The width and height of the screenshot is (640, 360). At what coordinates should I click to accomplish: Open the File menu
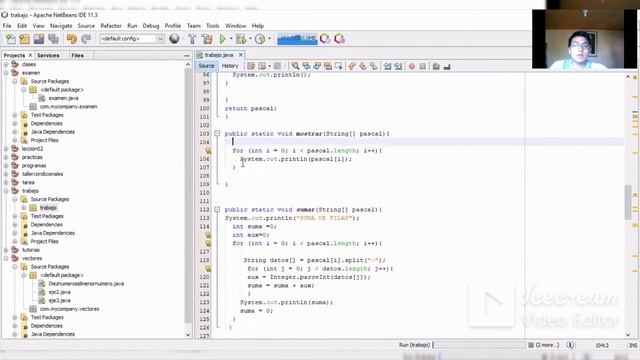tap(7, 26)
